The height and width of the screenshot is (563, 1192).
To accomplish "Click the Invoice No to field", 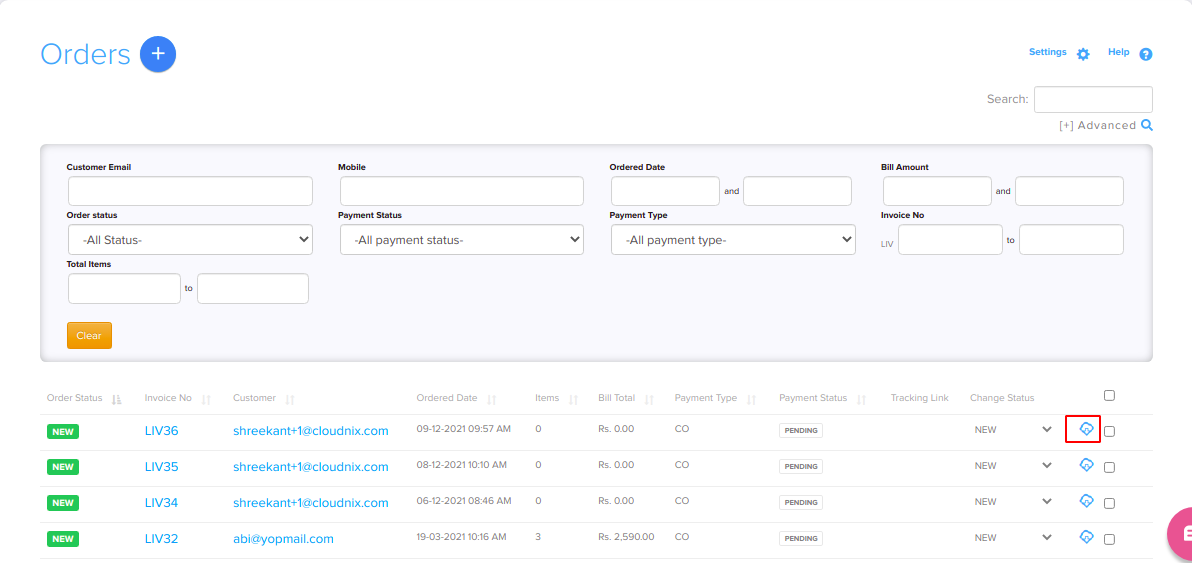I will point(1071,239).
